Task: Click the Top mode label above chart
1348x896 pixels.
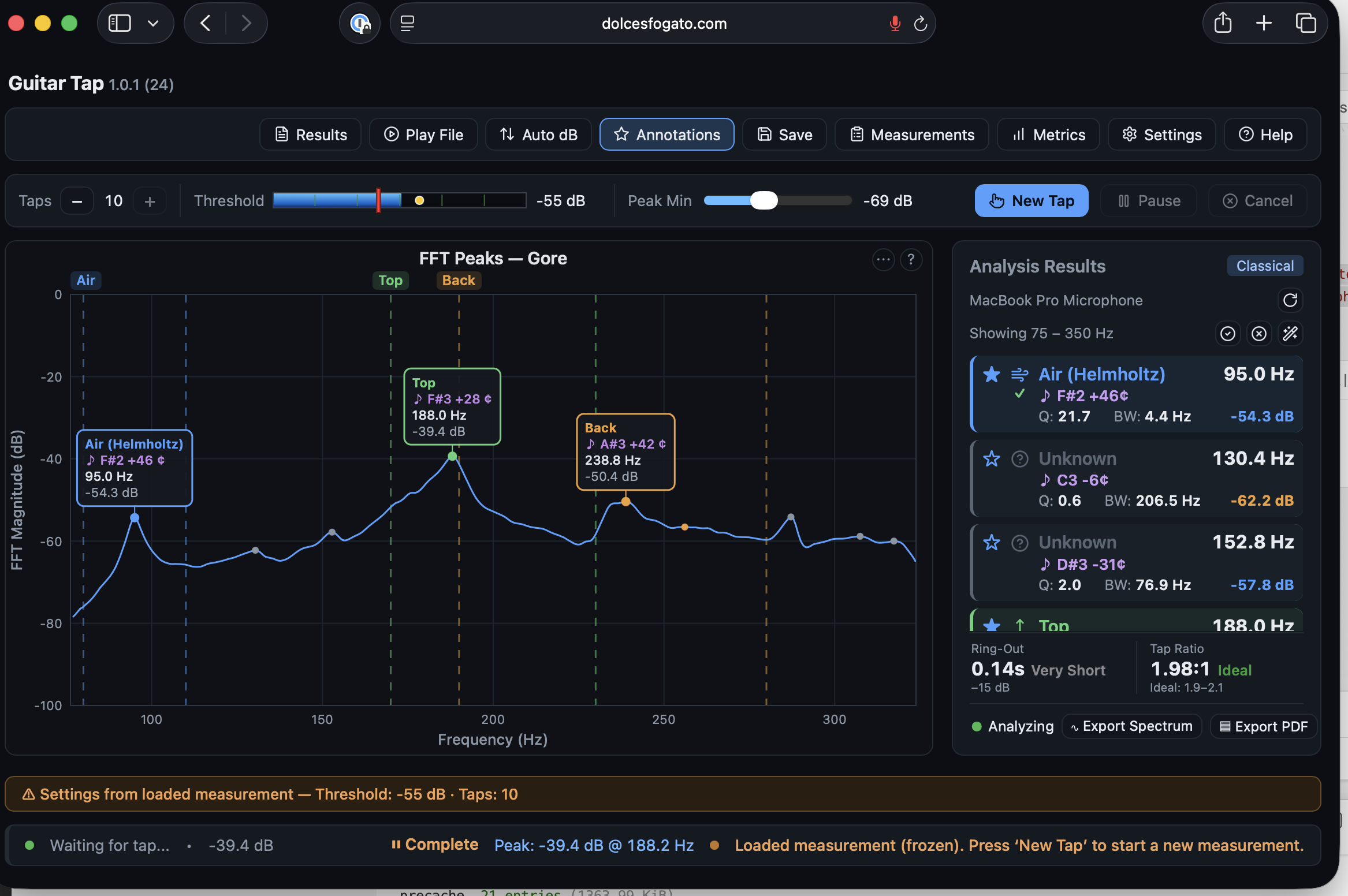Action: point(390,280)
